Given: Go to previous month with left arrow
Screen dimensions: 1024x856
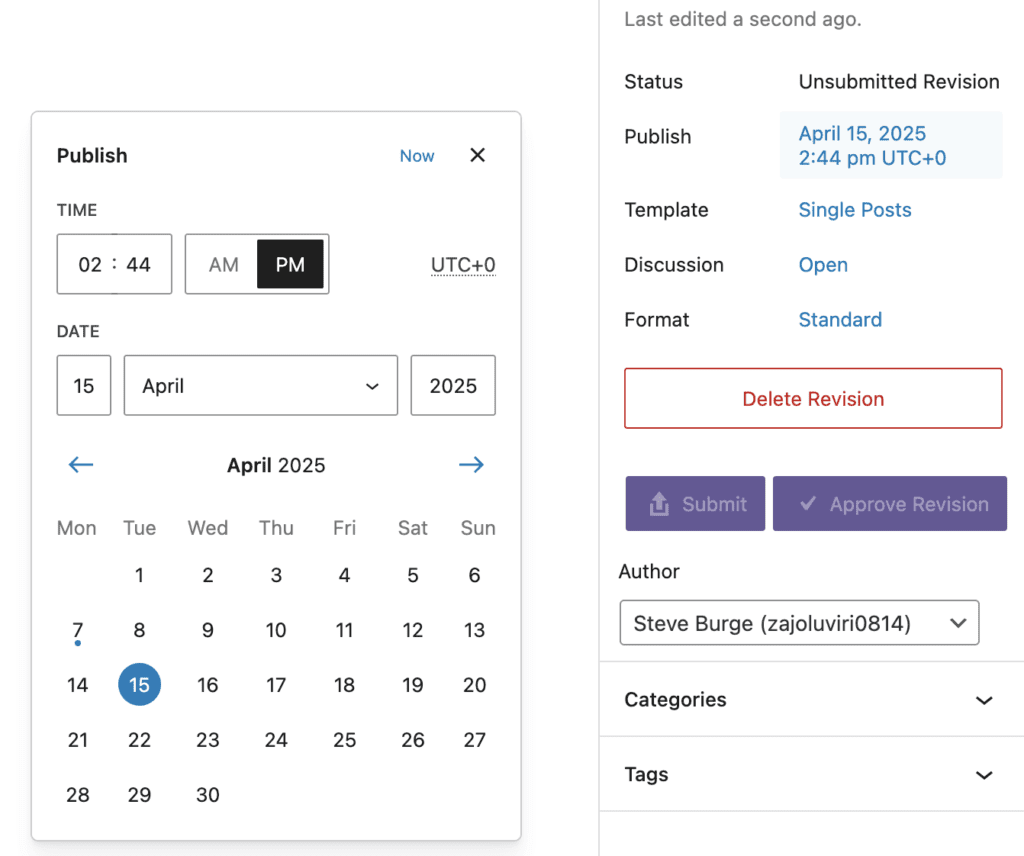Looking at the screenshot, I should pyautogui.click(x=81, y=465).
